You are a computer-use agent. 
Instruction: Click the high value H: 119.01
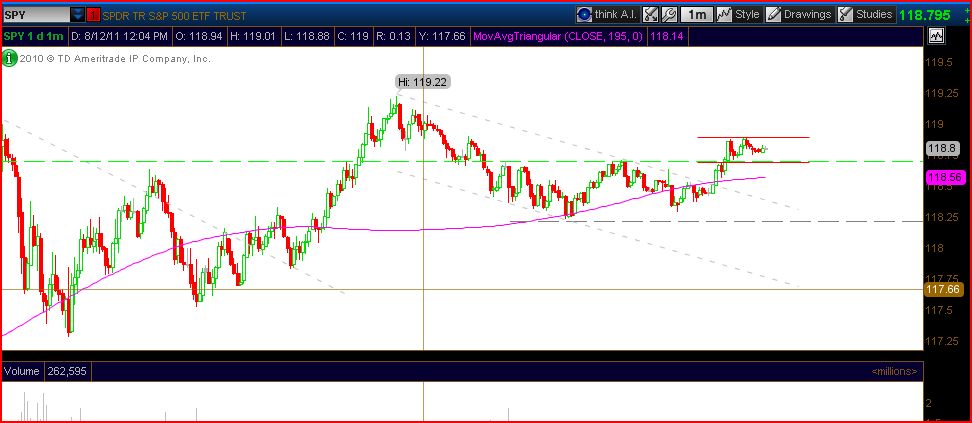[252, 37]
